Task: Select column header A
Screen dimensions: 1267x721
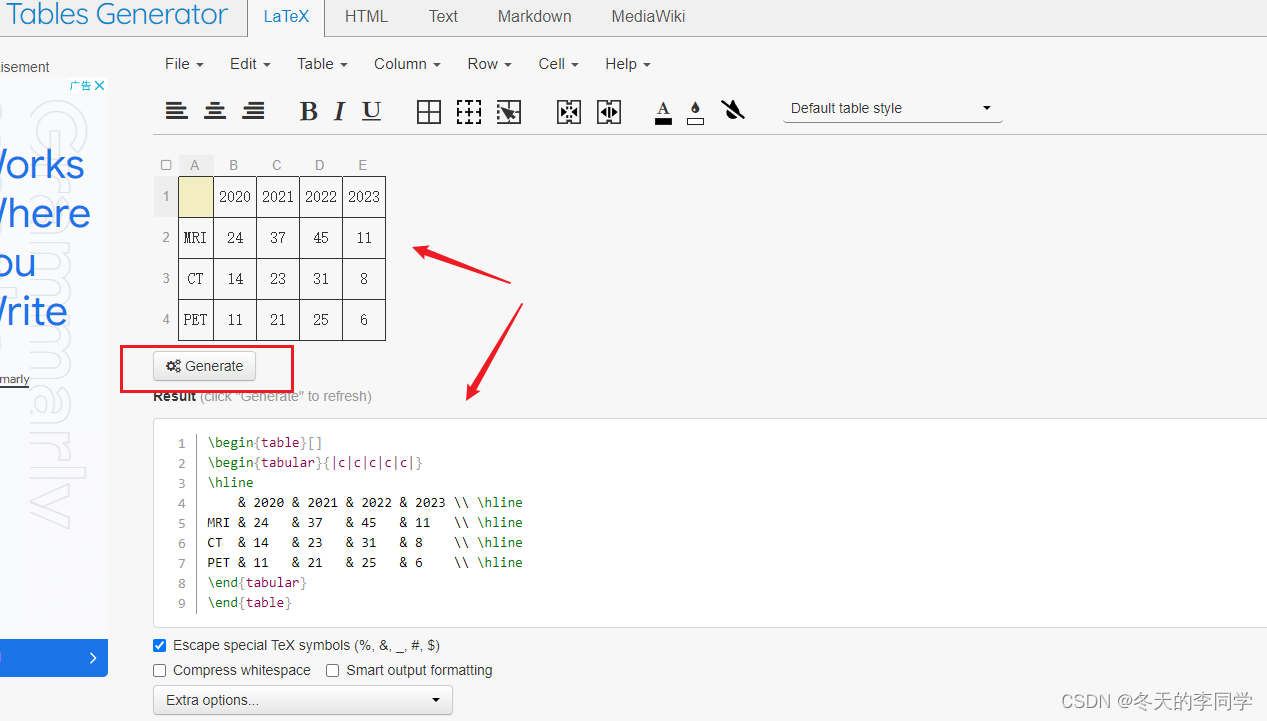Action: tap(195, 165)
